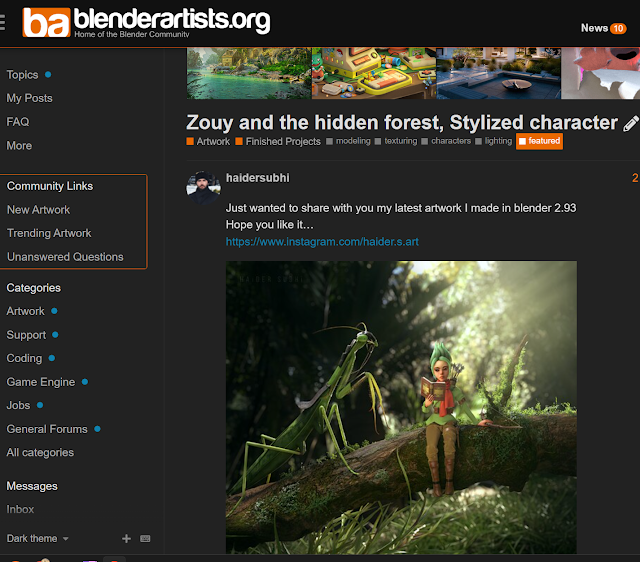Image resolution: width=640 pixels, height=562 pixels.
Task: Open the mantis and girl artwork image
Action: tap(401, 407)
